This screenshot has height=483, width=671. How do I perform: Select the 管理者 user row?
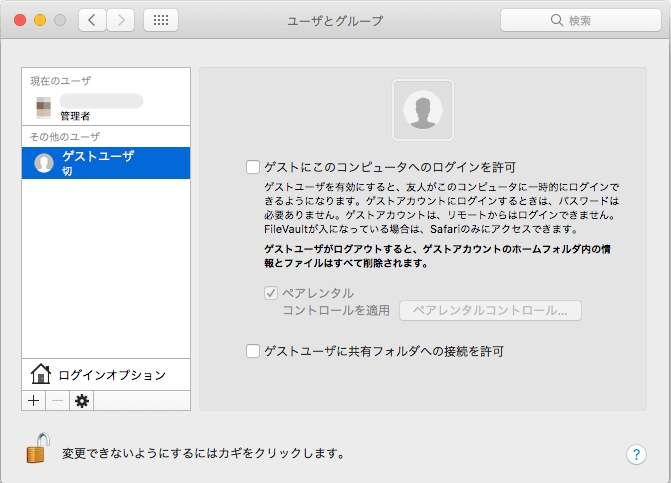(x=106, y=107)
